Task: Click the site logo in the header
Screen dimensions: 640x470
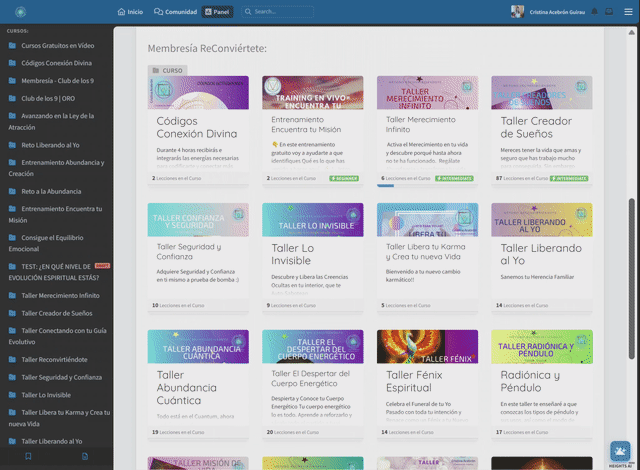Action: click(x=20, y=12)
